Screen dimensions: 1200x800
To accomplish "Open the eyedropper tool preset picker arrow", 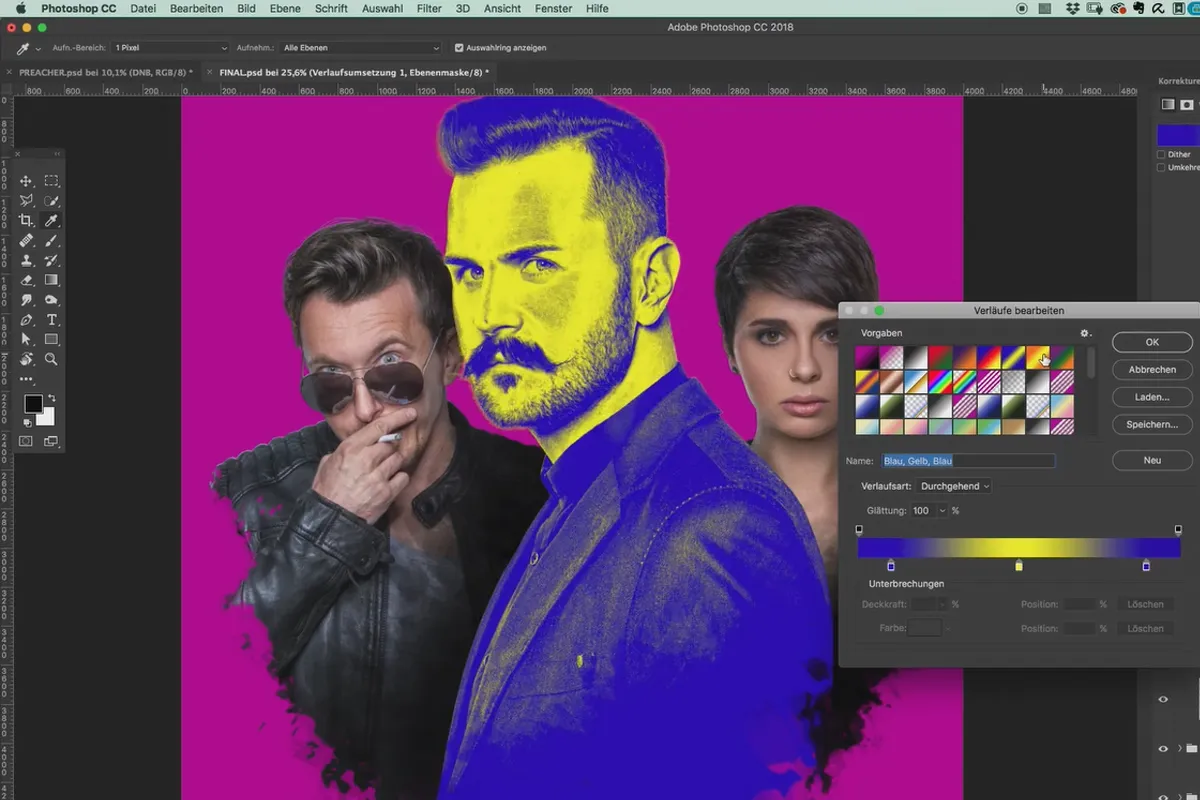I will tap(38, 48).
